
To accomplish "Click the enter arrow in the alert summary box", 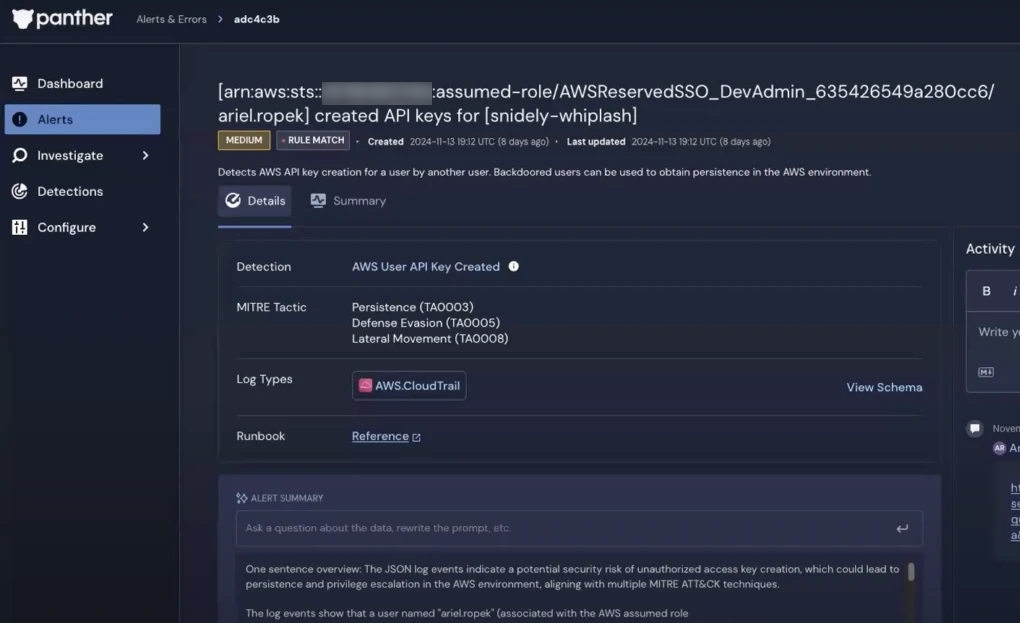I will point(902,528).
